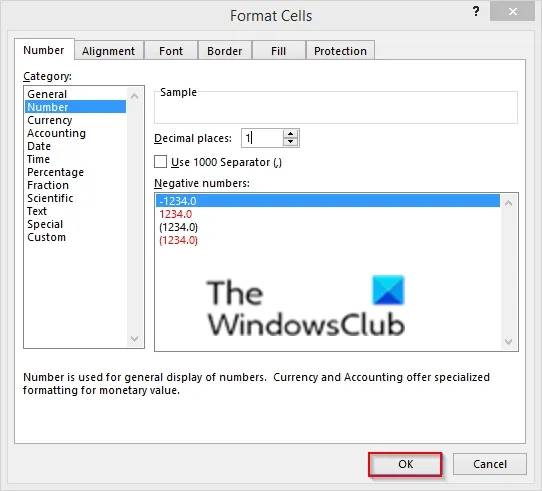Decrease decimal places with down spinner arrow
This screenshot has width=542, height=491.
(x=290, y=142)
